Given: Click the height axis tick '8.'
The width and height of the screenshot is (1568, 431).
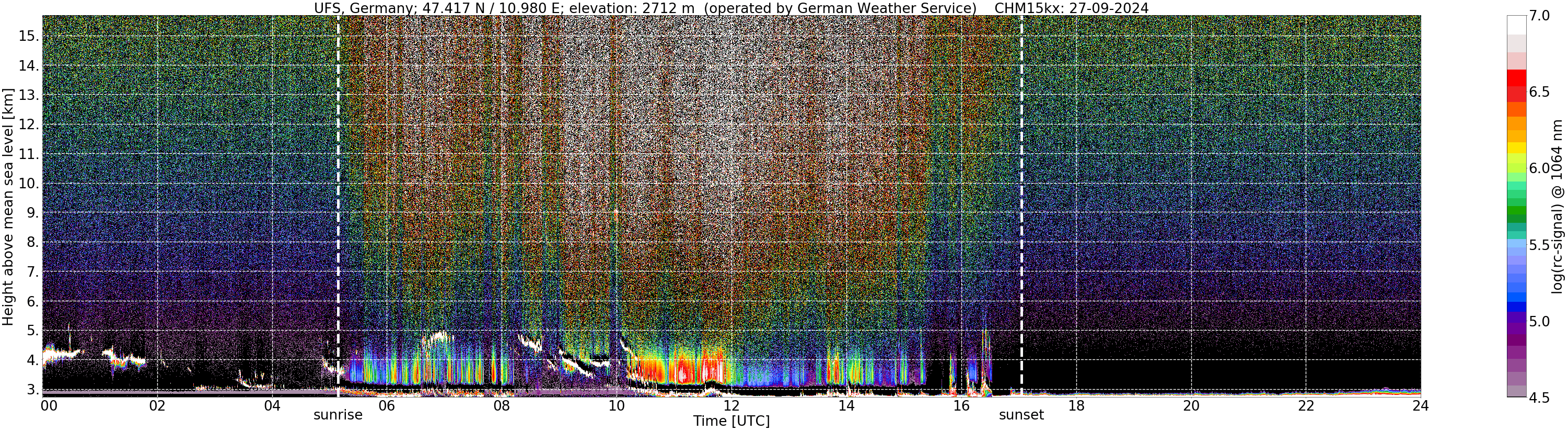Looking at the screenshot, I should click(x=32, y=243).
